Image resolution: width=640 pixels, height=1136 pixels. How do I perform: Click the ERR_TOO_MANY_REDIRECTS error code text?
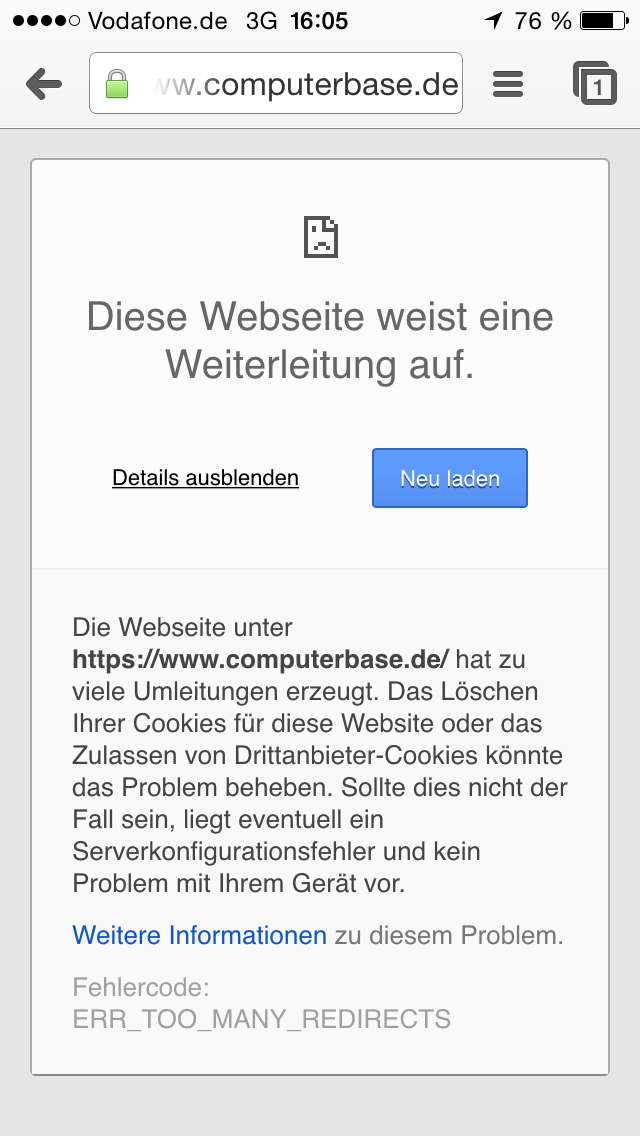click(262, 1019)
